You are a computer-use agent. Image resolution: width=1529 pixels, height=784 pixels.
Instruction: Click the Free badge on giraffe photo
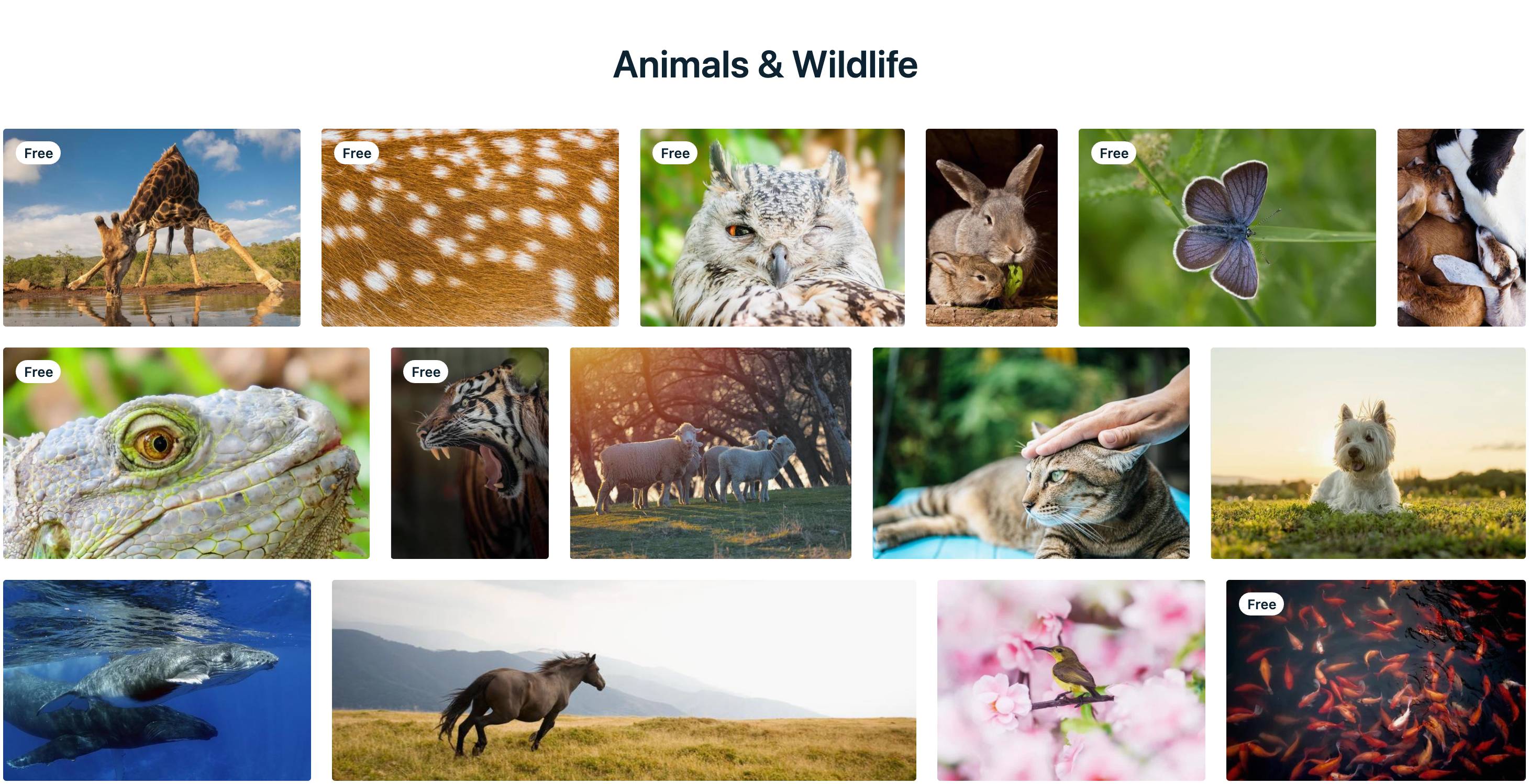click(39, 153)
